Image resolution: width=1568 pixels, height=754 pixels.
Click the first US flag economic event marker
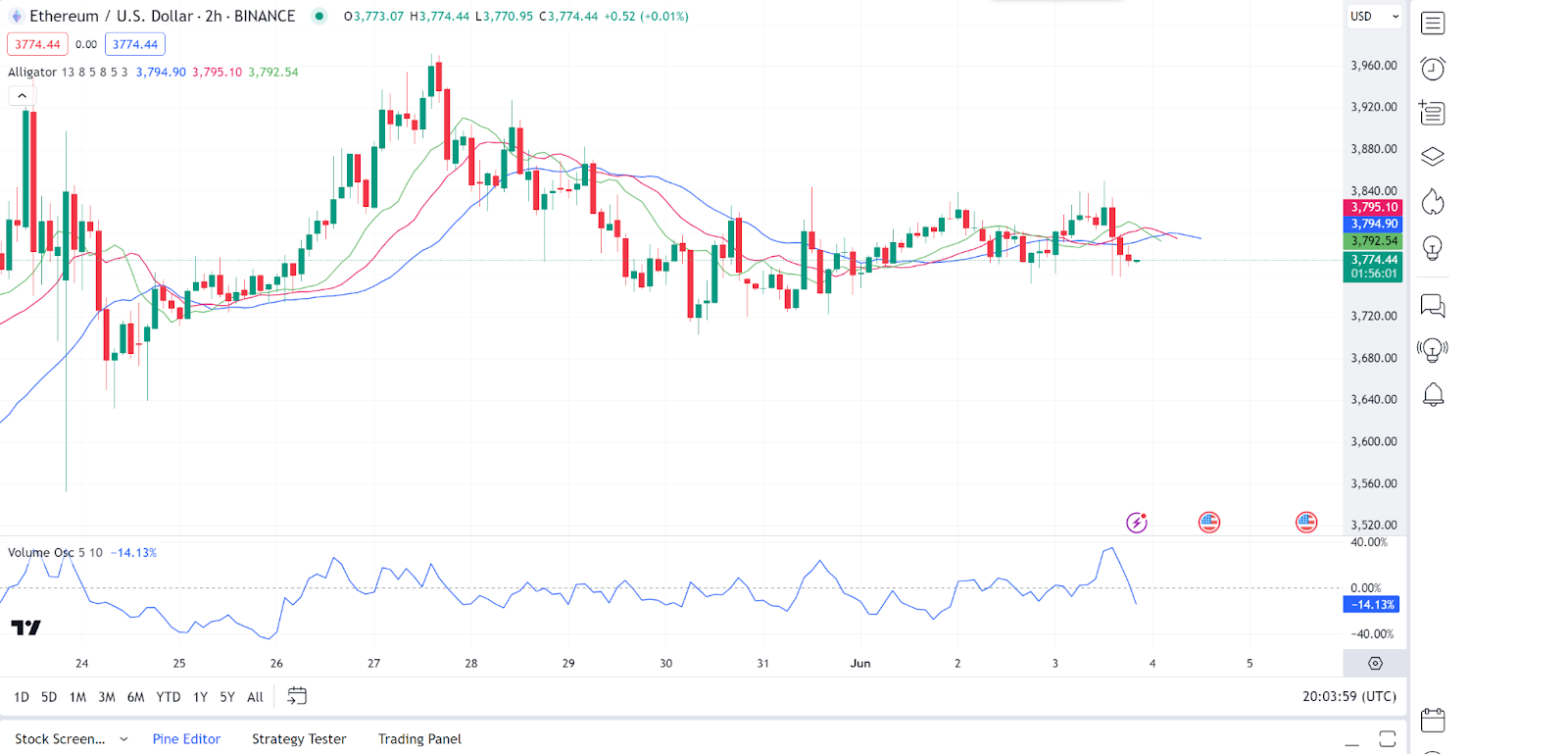1209,523
